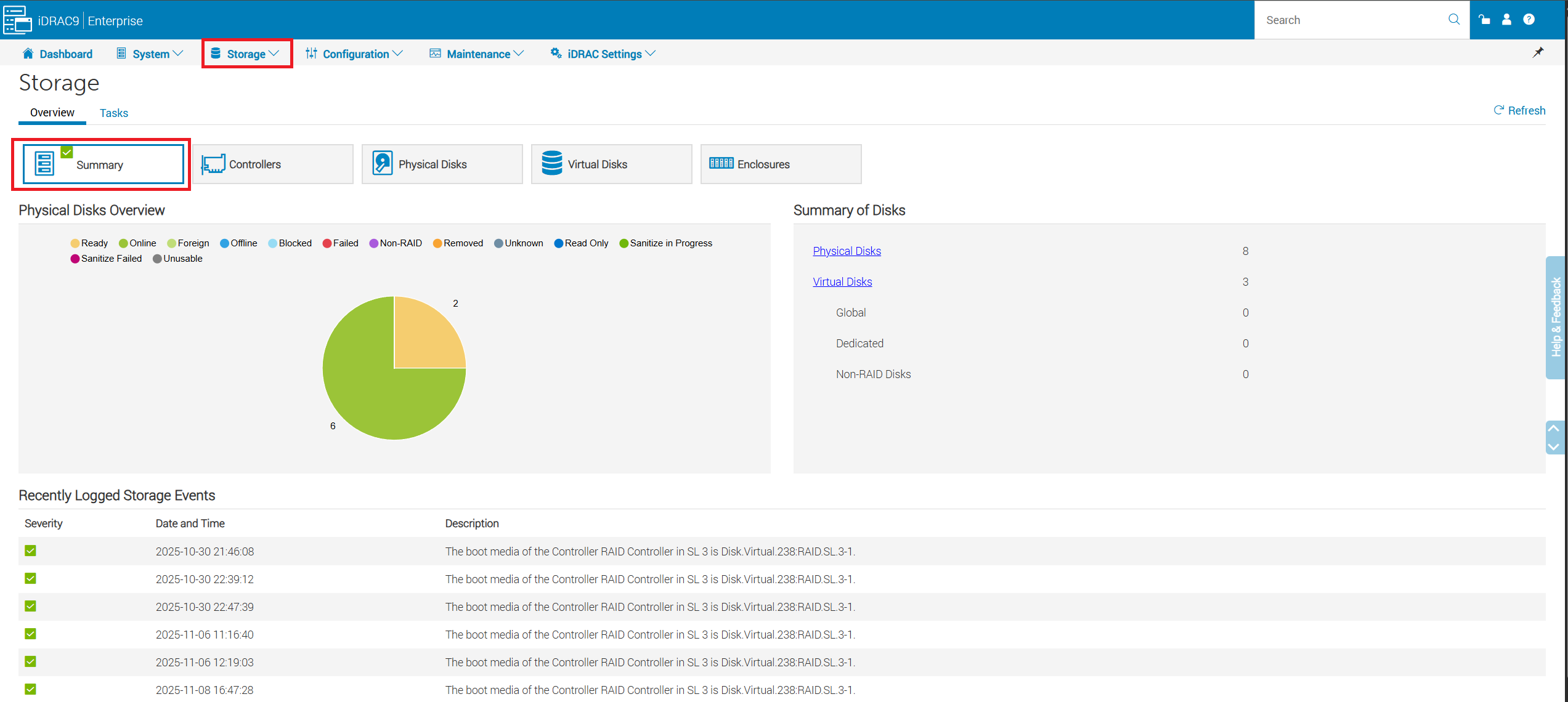Open the user profile icon

1506,19
